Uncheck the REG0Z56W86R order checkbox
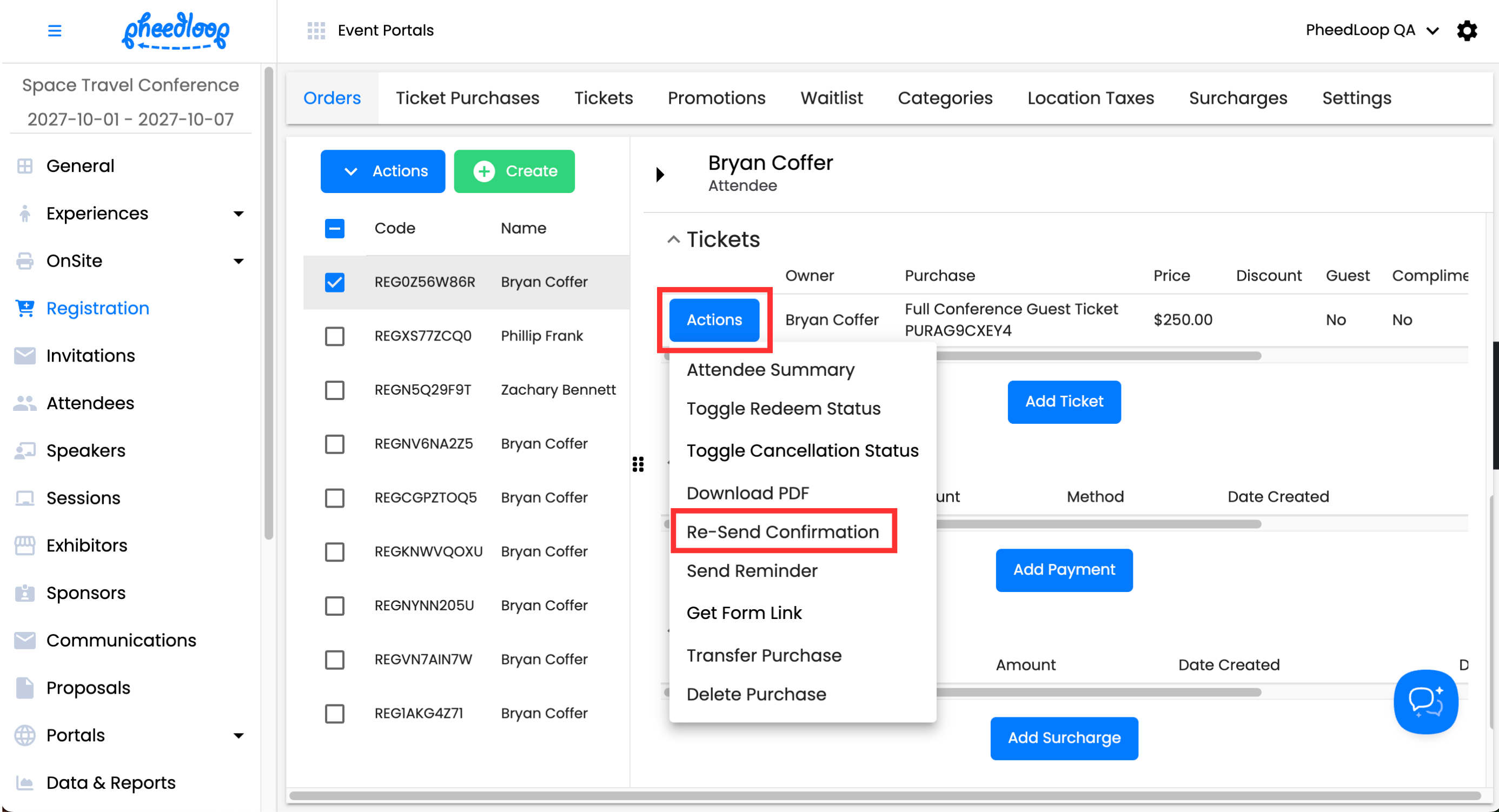Viewport: 1499px width, 812px height. (x=335, y=282)
